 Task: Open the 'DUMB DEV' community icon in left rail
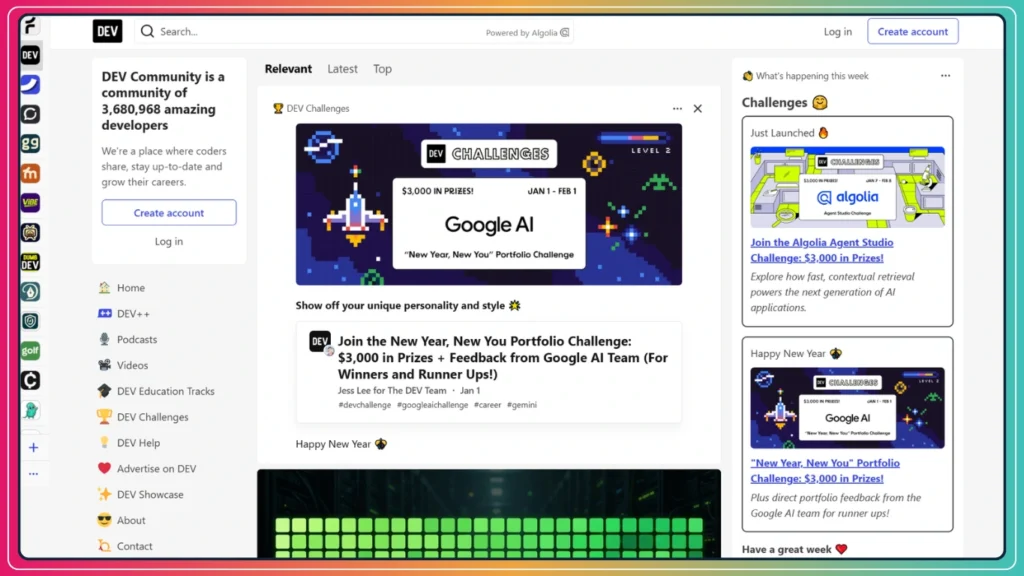pyautogui.click(x=31, y=262)
